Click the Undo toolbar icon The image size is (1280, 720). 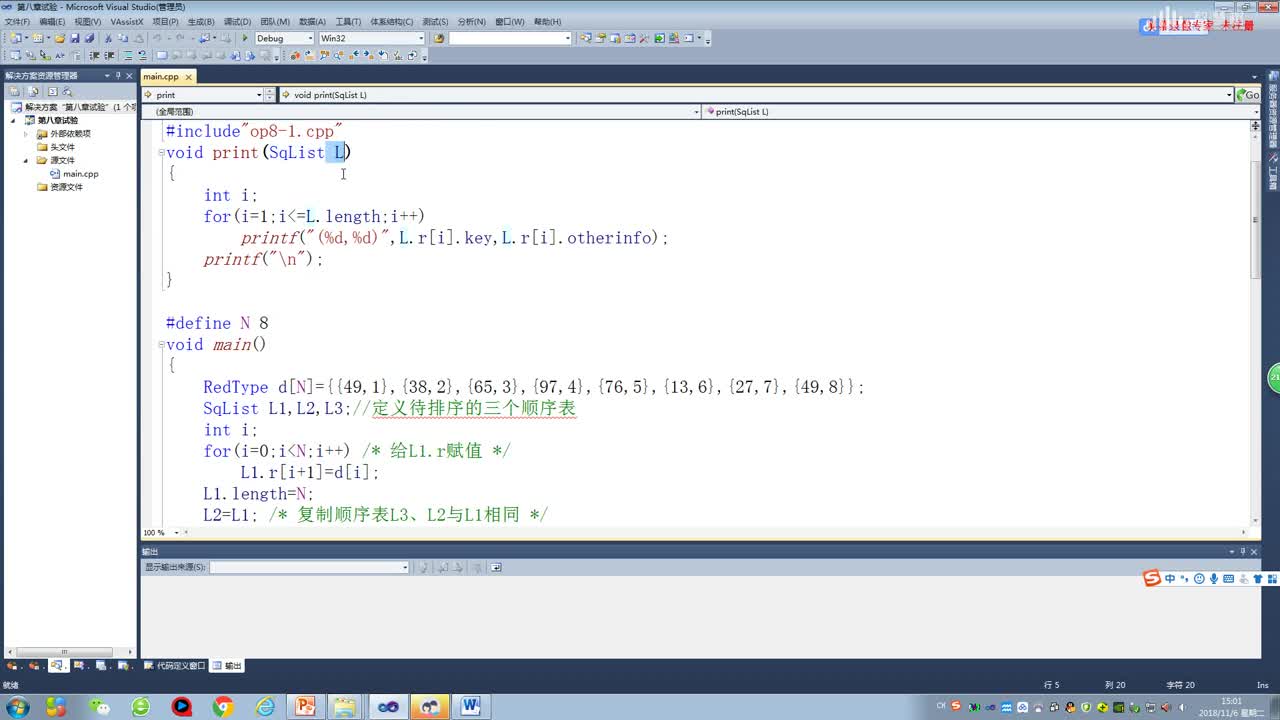pos(156,38)
